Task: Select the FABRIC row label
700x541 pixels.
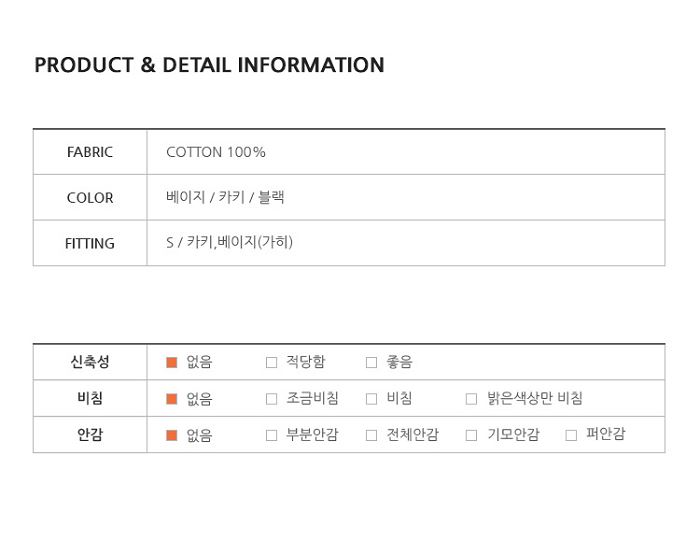Action: 90,152
